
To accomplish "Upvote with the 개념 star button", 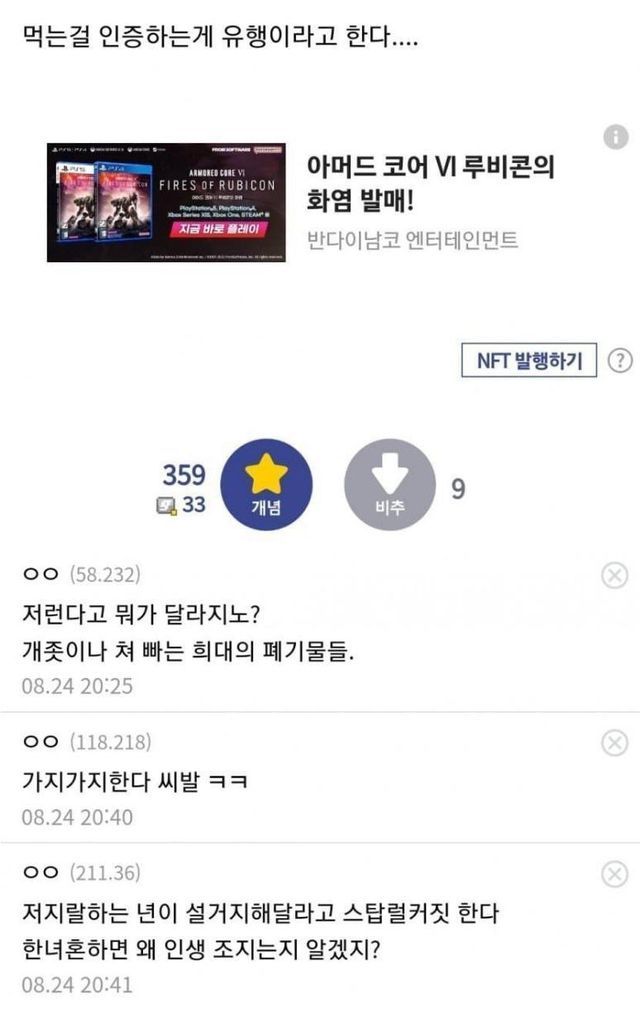I will click(x=266, y=485).
